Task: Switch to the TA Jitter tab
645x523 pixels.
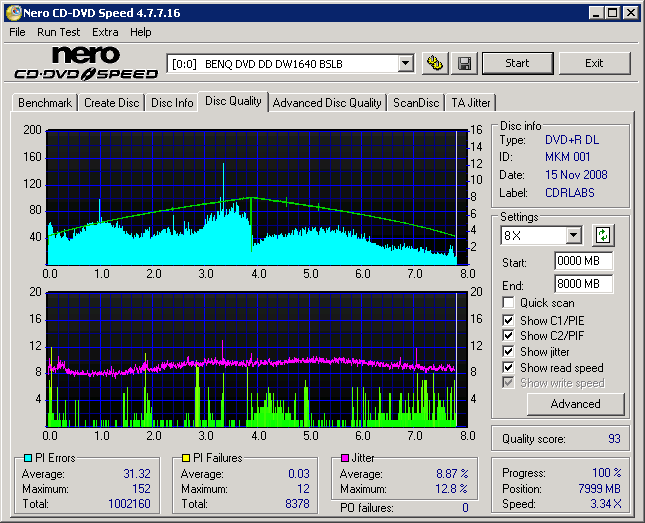Action: coord(471,103)
